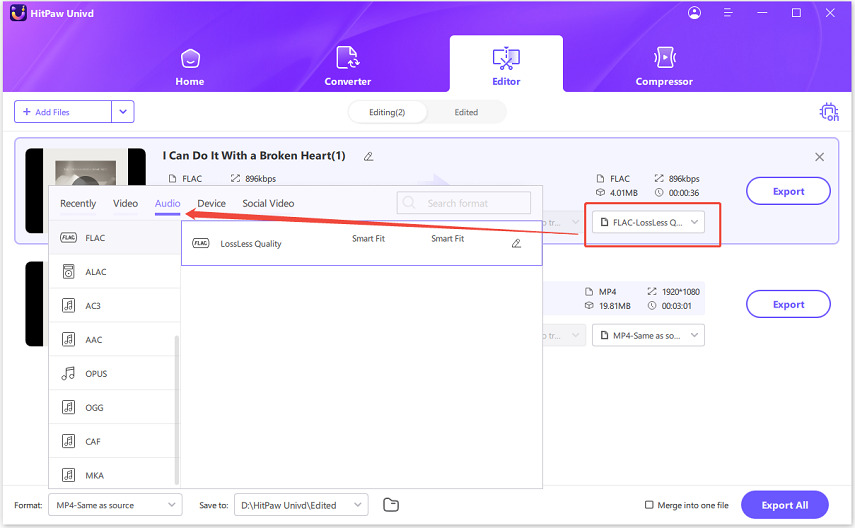Click the Export All button

(785, 505)
